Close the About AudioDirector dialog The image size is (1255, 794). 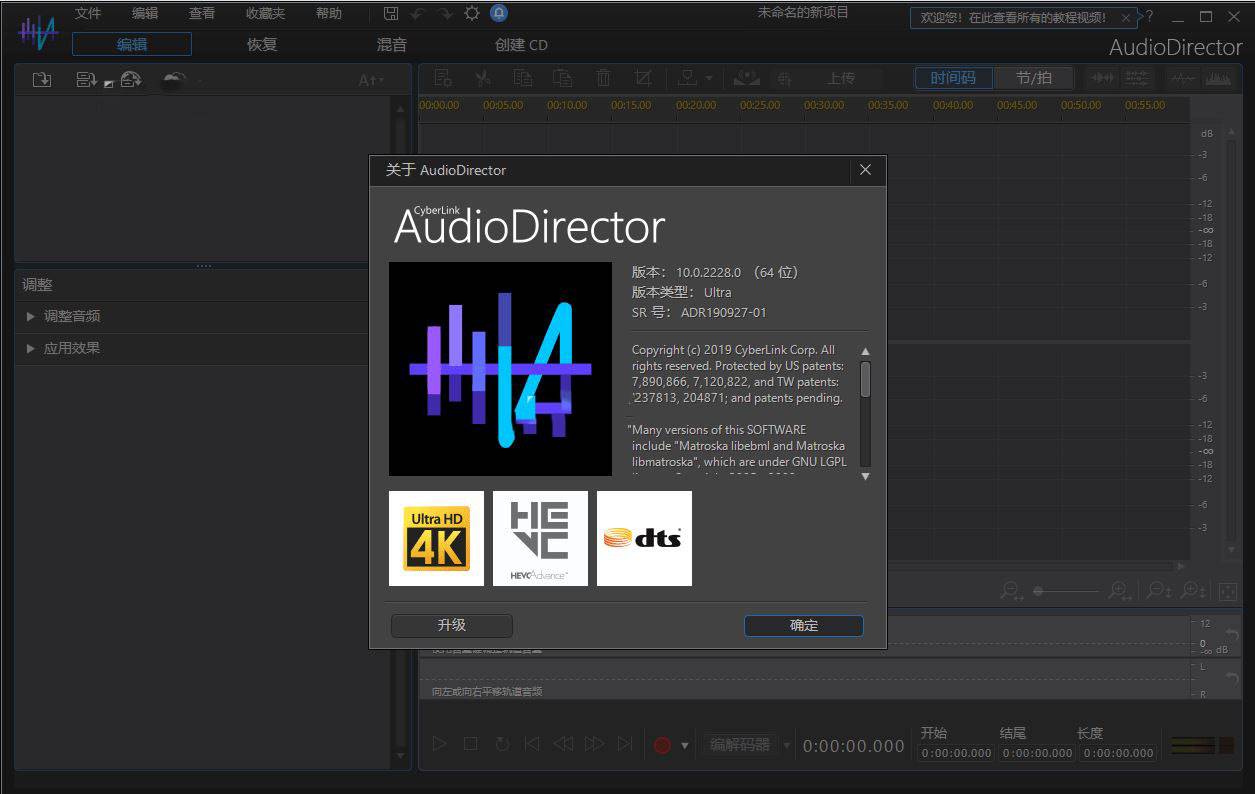click(x=865, y=170)
